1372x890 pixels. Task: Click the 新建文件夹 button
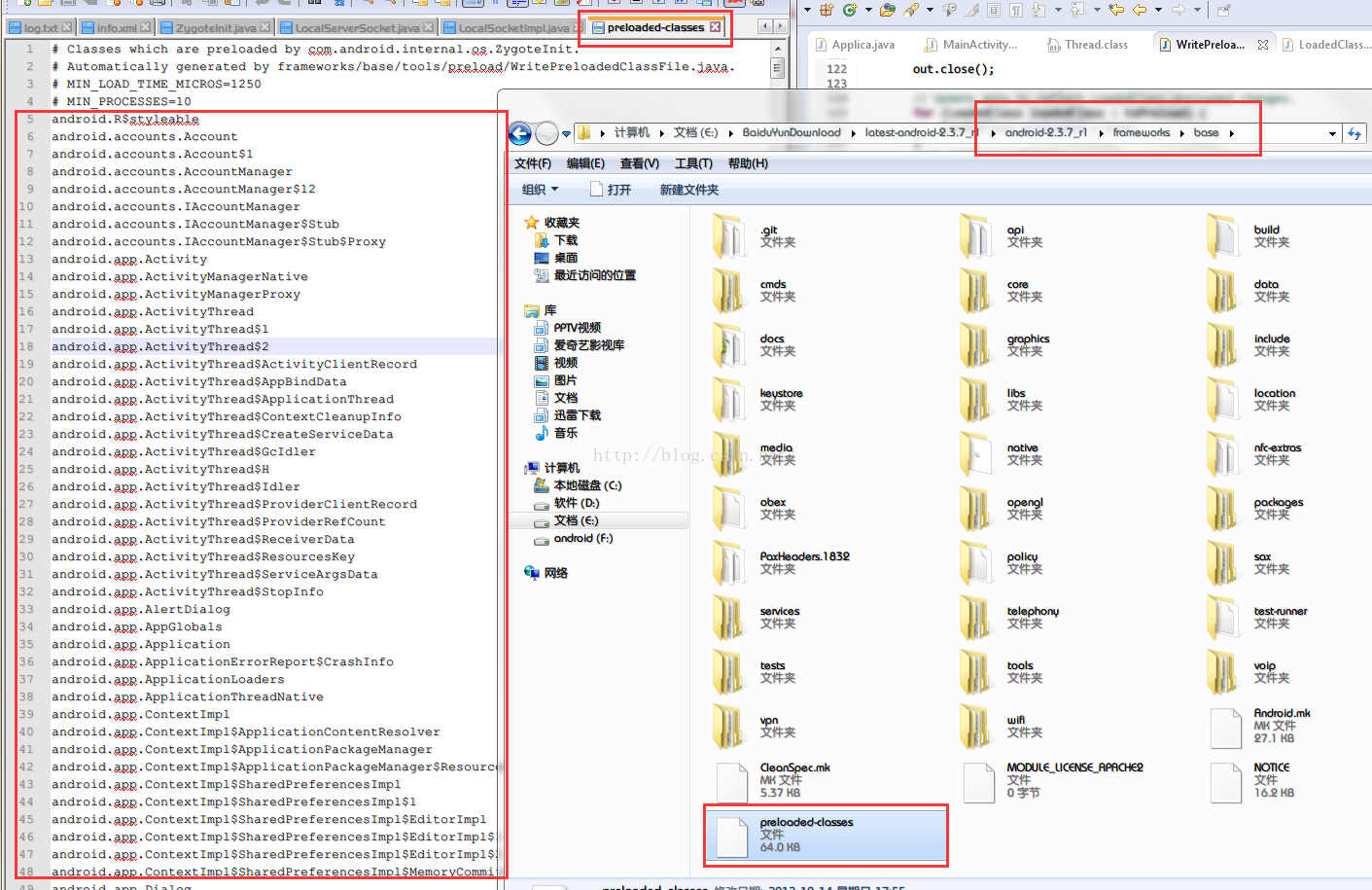click(x=689, y=190)
